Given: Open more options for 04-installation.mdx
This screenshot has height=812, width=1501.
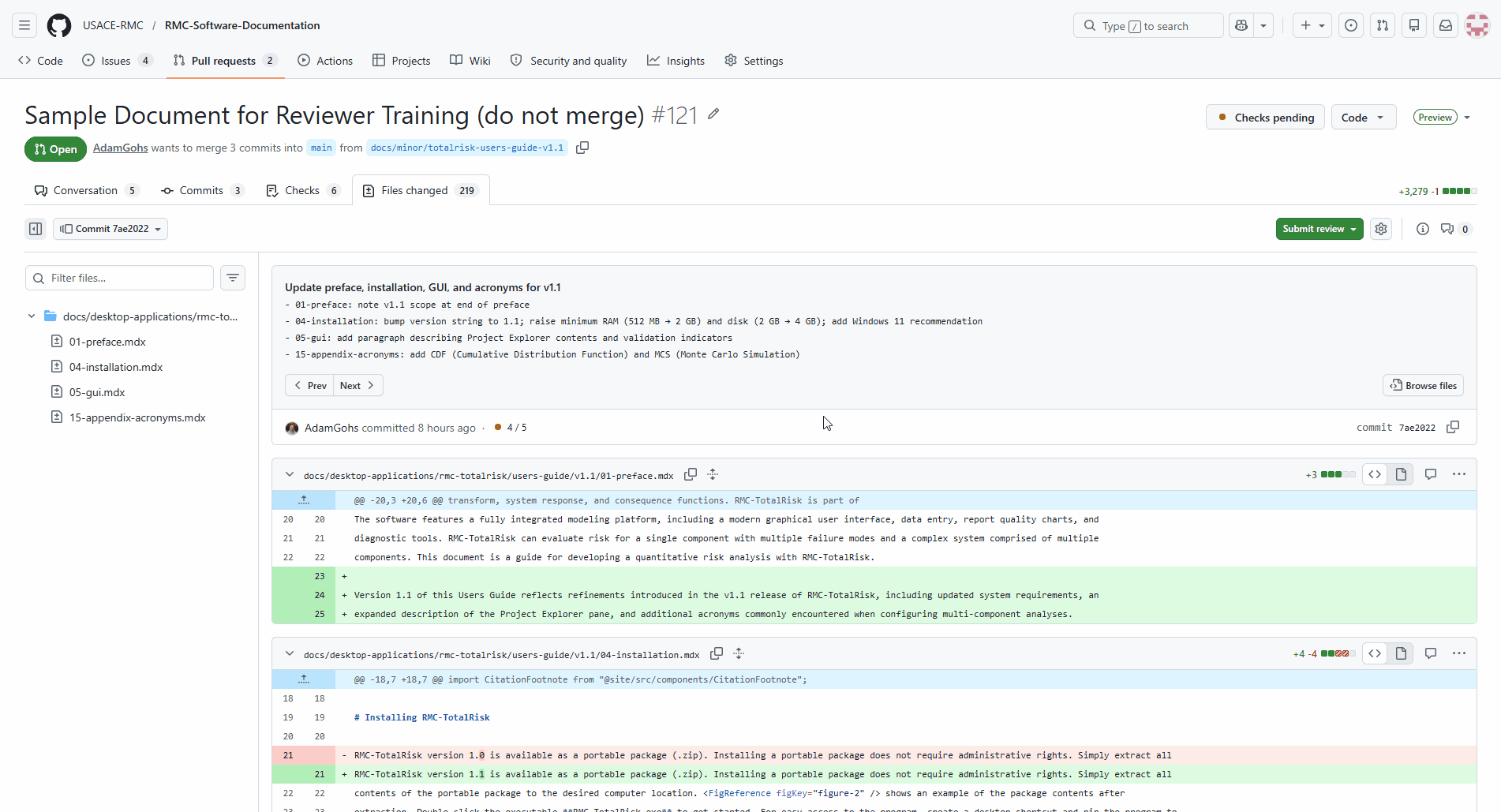Looking at the screenshot, I should pos(1459,653).
